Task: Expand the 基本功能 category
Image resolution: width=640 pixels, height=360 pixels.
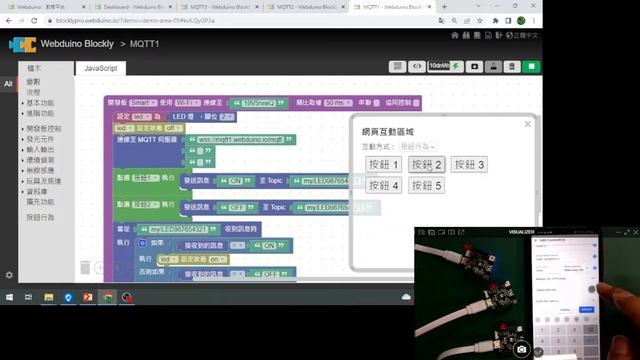Action: (40, 103)
